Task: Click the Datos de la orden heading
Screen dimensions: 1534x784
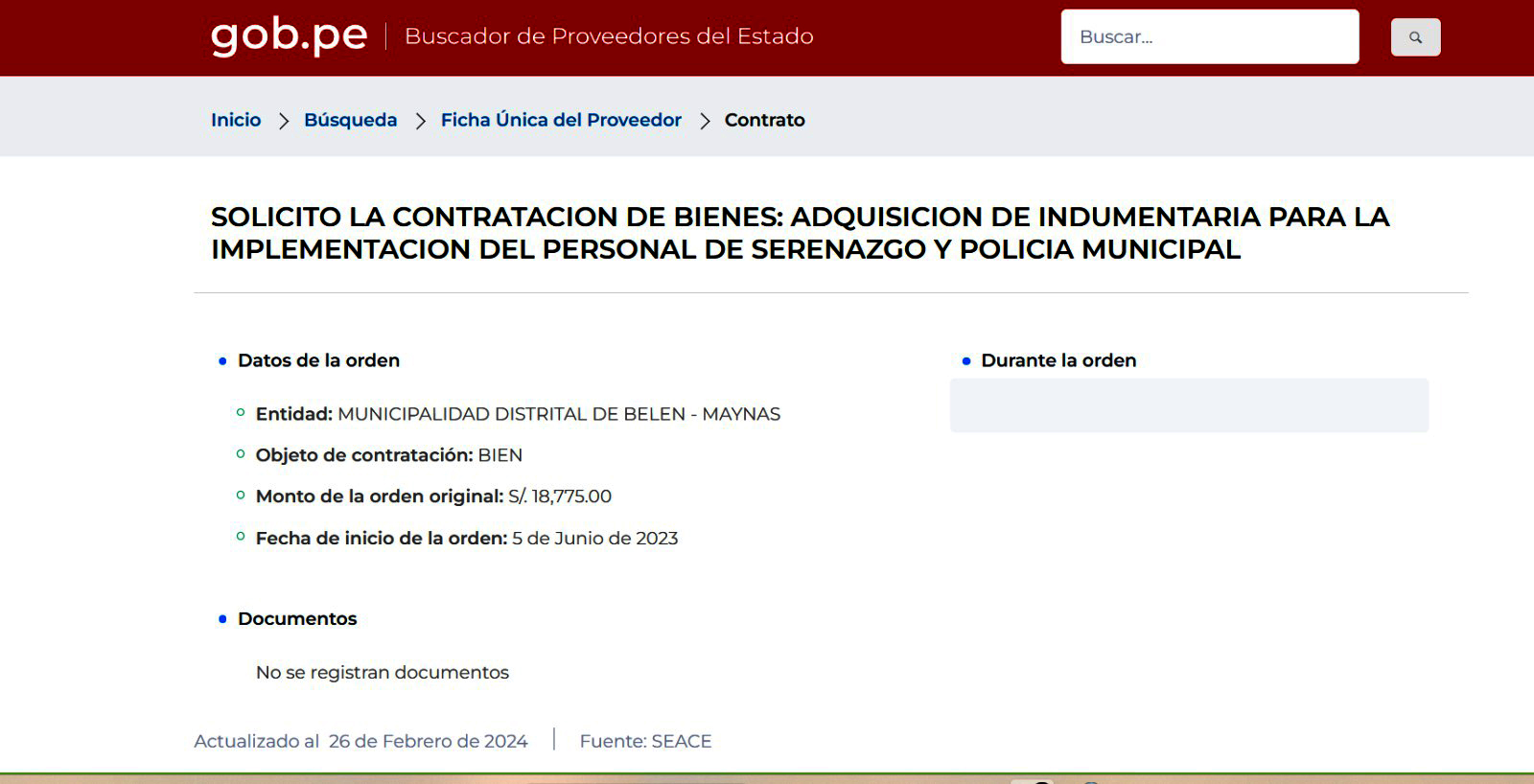Action: (x=318, y=360)
